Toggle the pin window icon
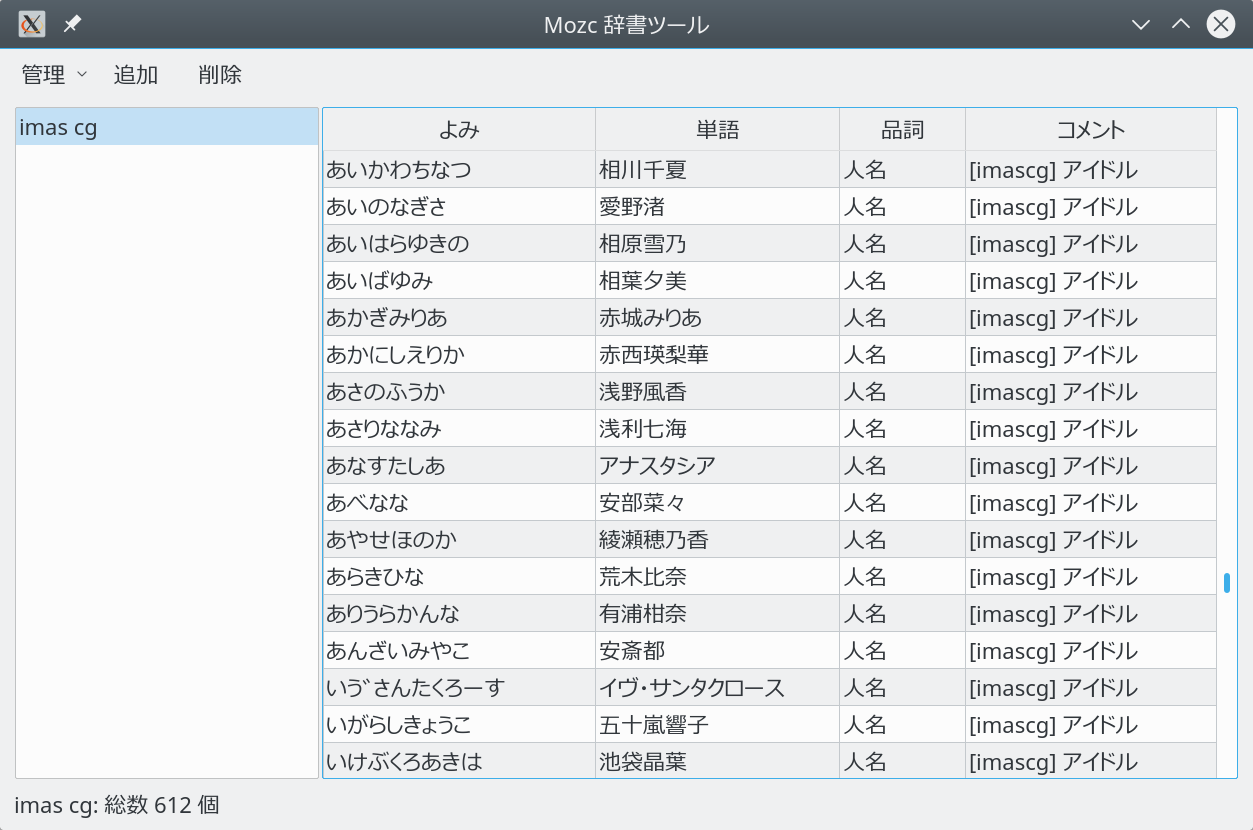 72,24
